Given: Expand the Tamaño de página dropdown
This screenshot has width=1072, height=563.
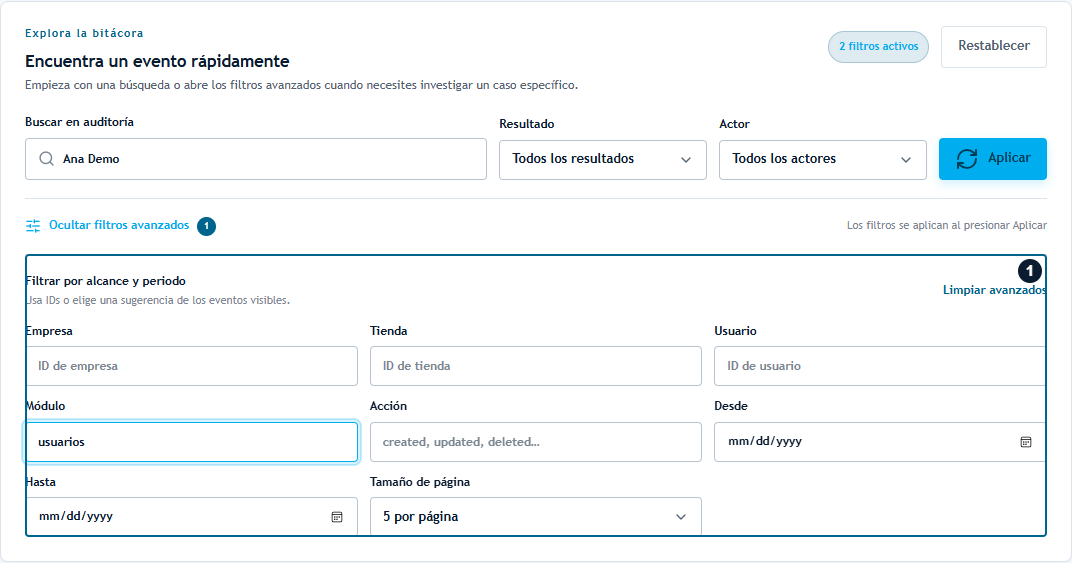Looking at the screenshot, I should click(x=535, y=516).
